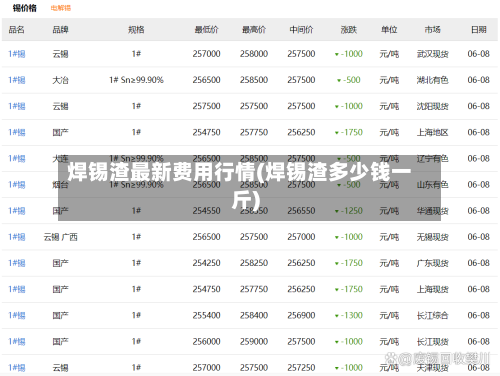Click the 中间价 column header

(301, 30)
